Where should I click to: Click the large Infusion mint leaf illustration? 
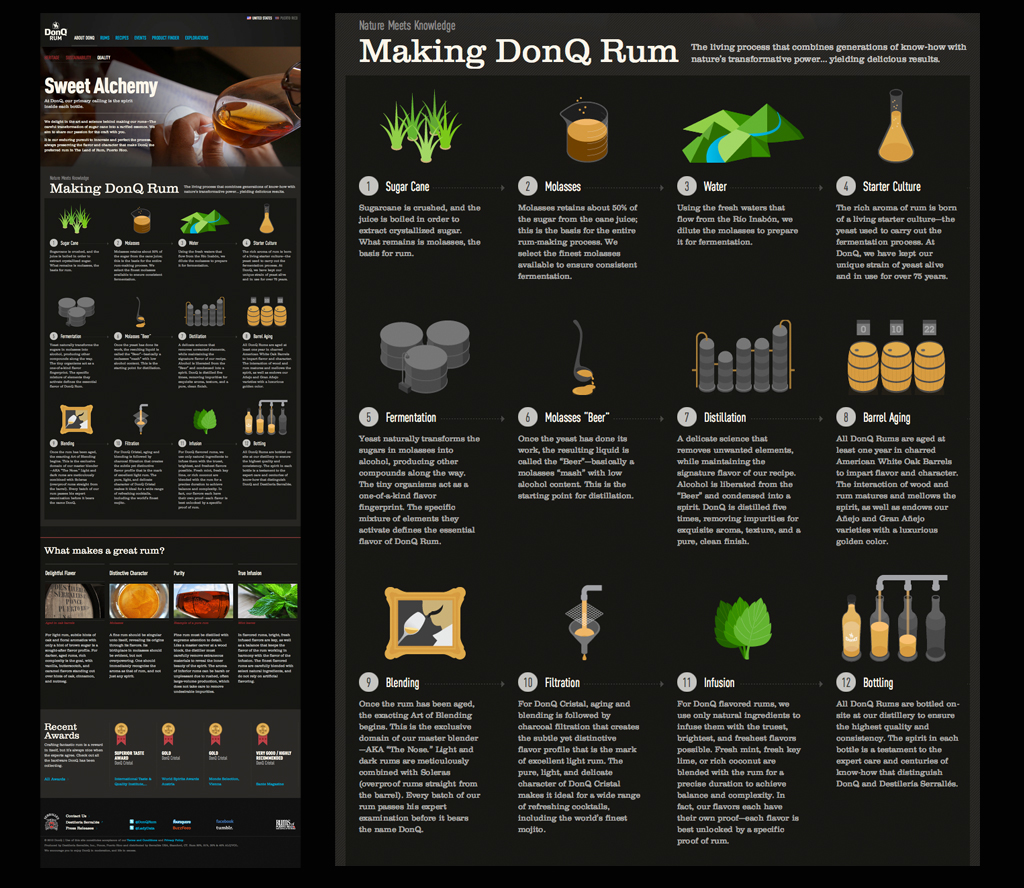[x=743, y=627]
